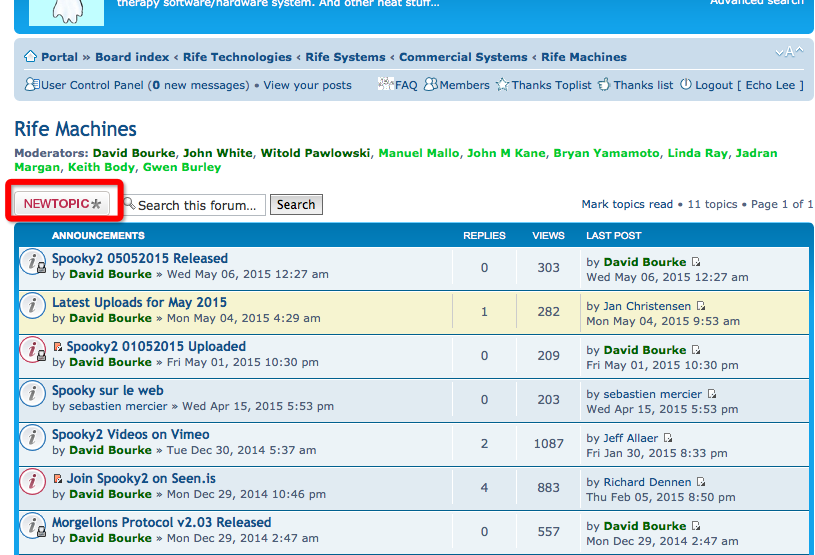Click the Thanks list thumbs-up icon
Image resolution: width=815 pixels, height=555 pixels.
603,84
